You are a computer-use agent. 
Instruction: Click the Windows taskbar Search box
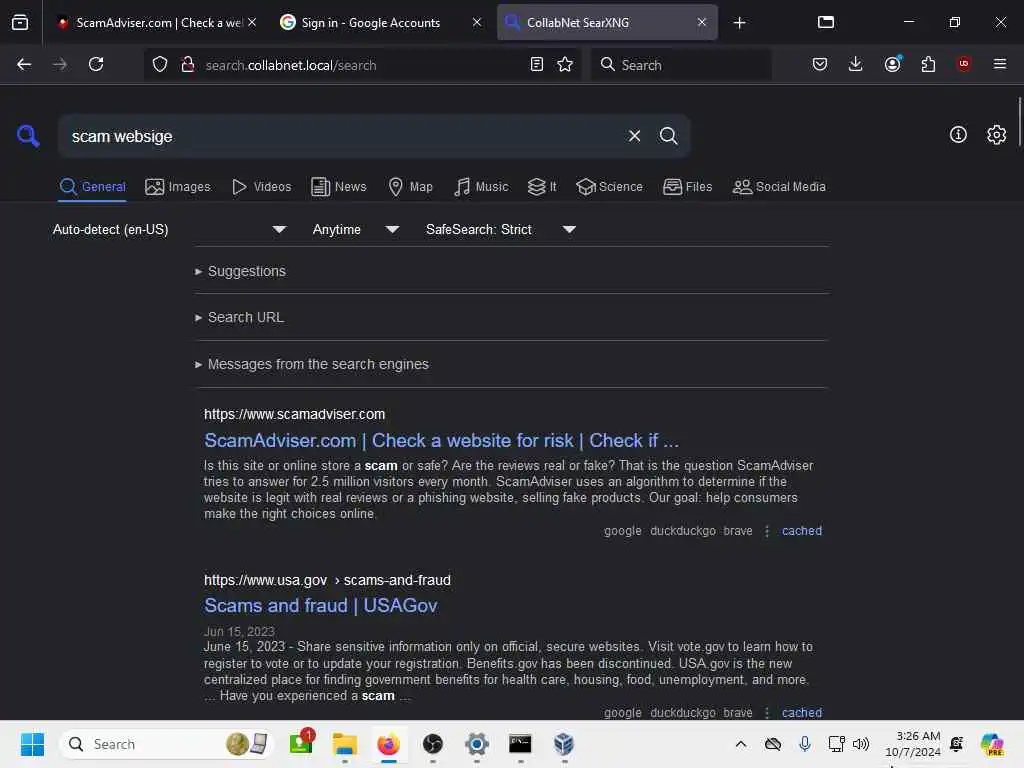pos(166,744)
